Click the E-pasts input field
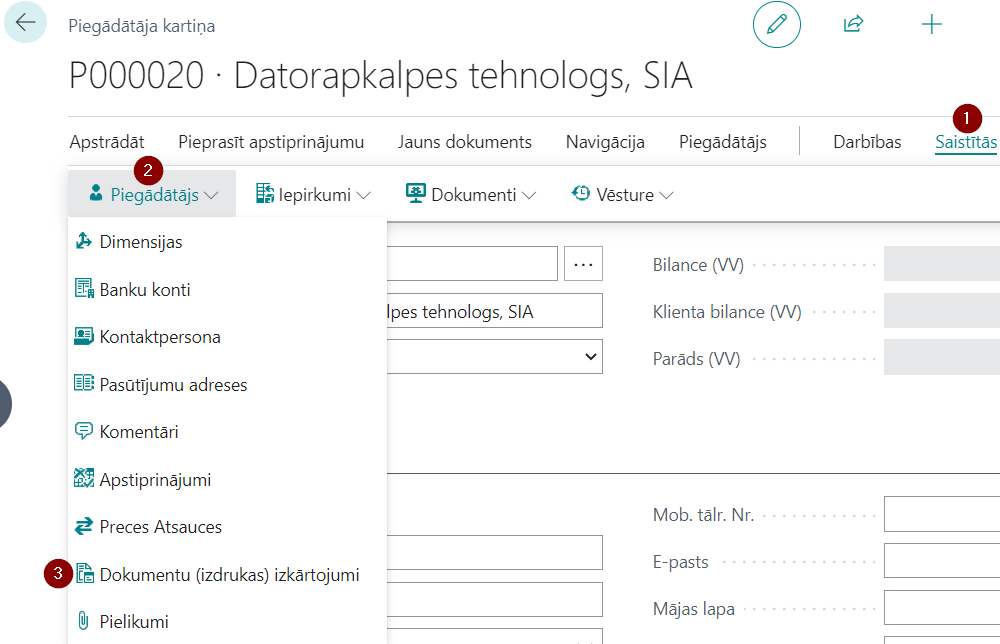The height and width of the screenshot is (644, 1000). pyautogui.click(x=942, y=560)
